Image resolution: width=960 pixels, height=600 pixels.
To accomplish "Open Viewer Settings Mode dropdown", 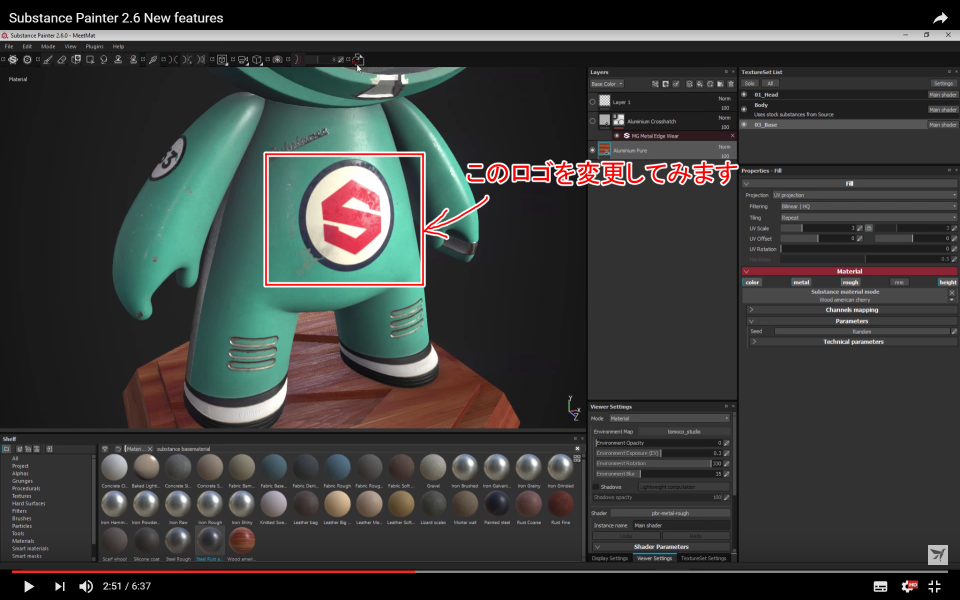I will [669, 419].
